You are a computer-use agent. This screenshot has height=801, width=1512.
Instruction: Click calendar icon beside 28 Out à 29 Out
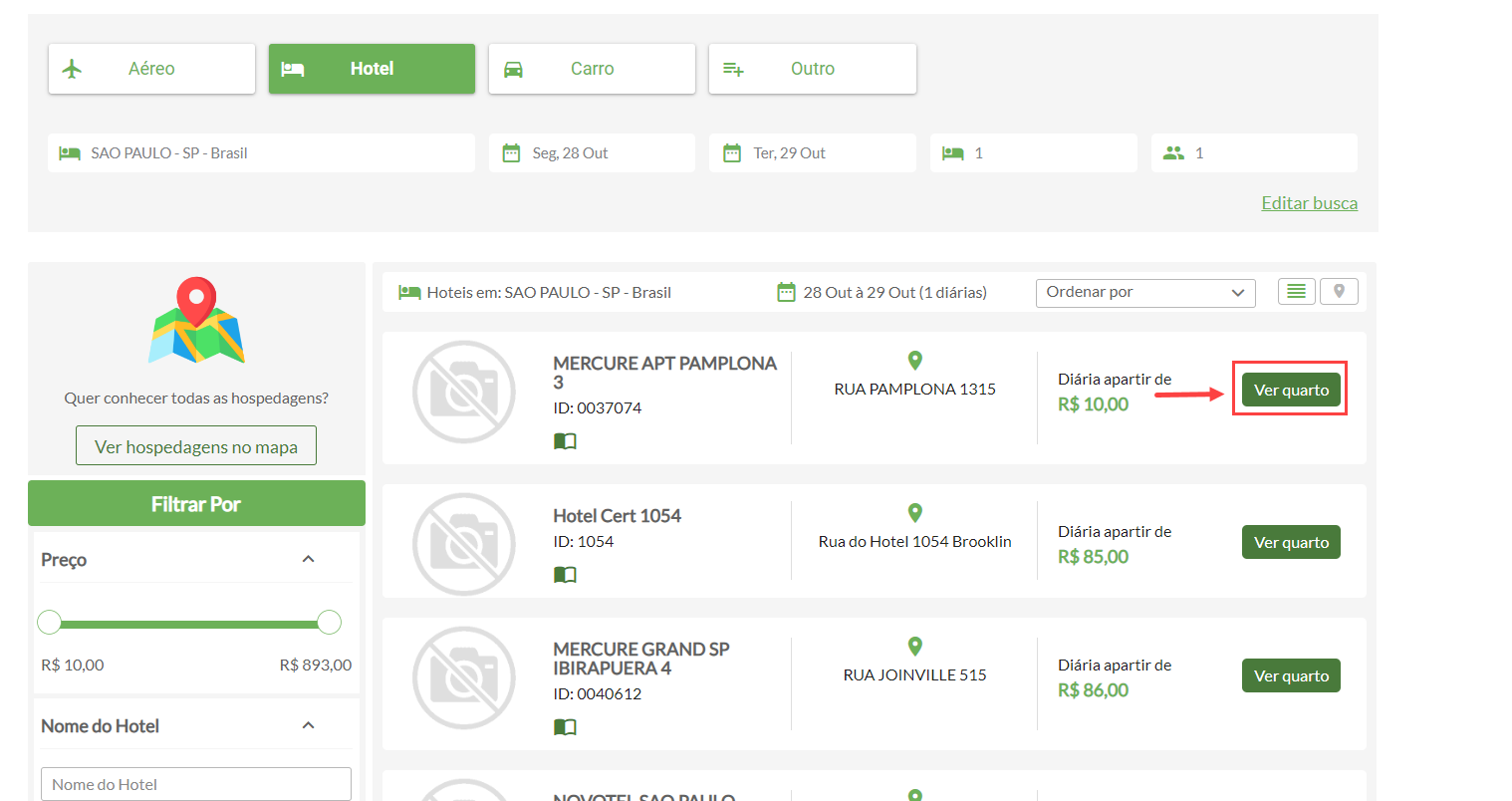786,292
